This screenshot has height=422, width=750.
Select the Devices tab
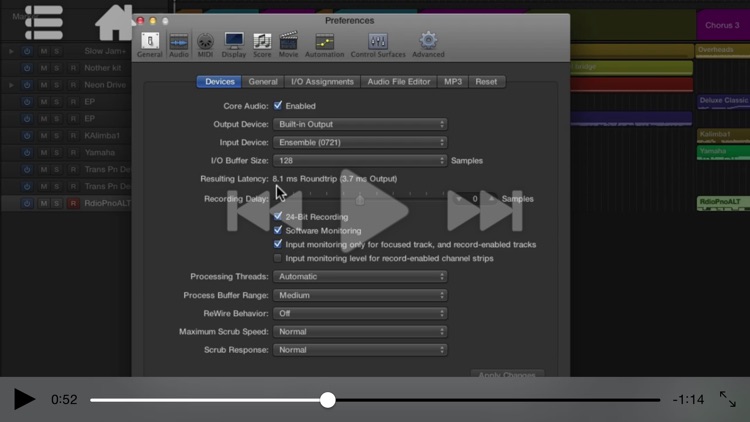pyautogui.click(x=220, y=82)
